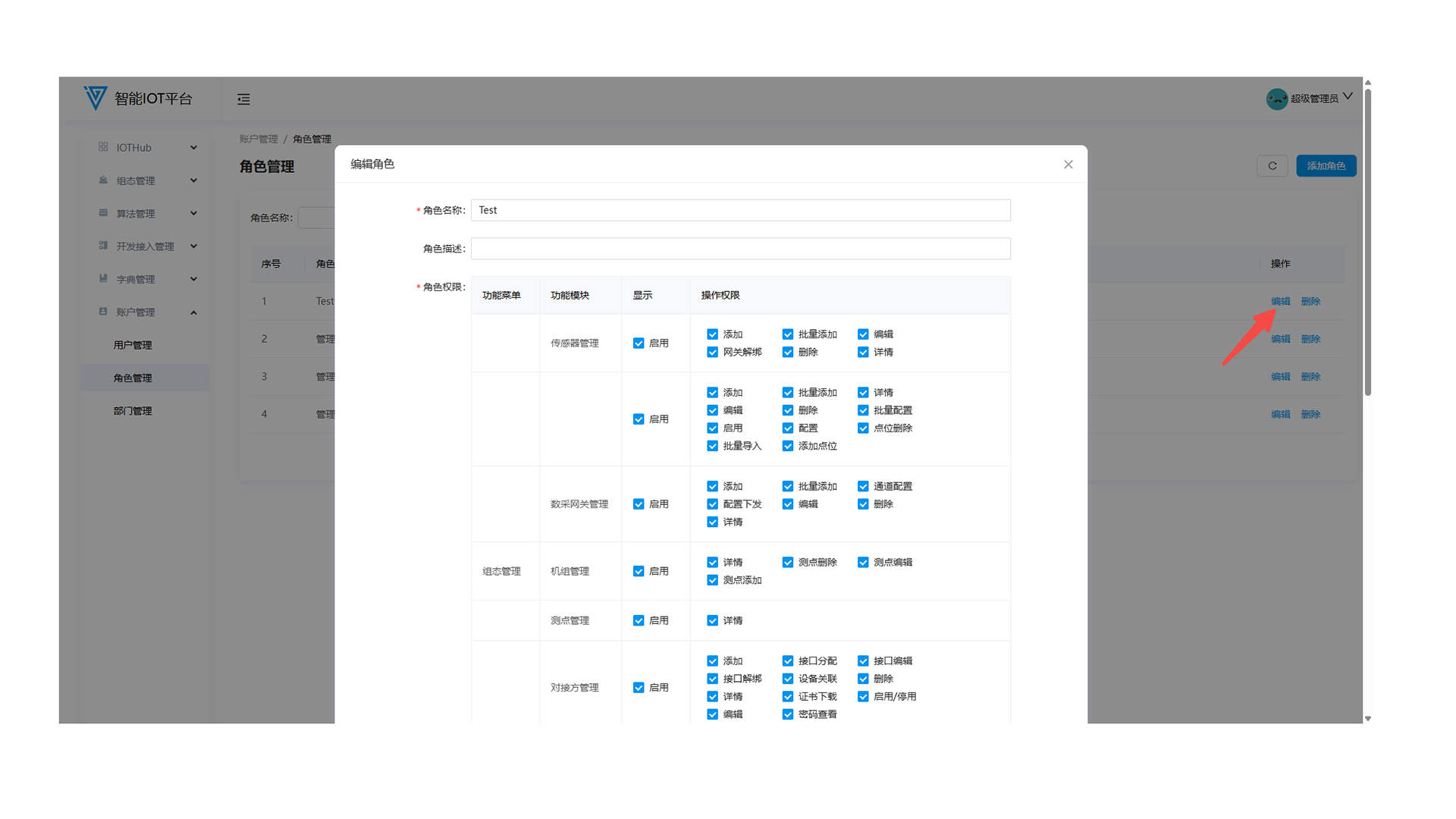The width and height of the screenshot is (1456, 819).
Task: Click the 算法管理 sidebar icon
Action: [x=103, y=213]
